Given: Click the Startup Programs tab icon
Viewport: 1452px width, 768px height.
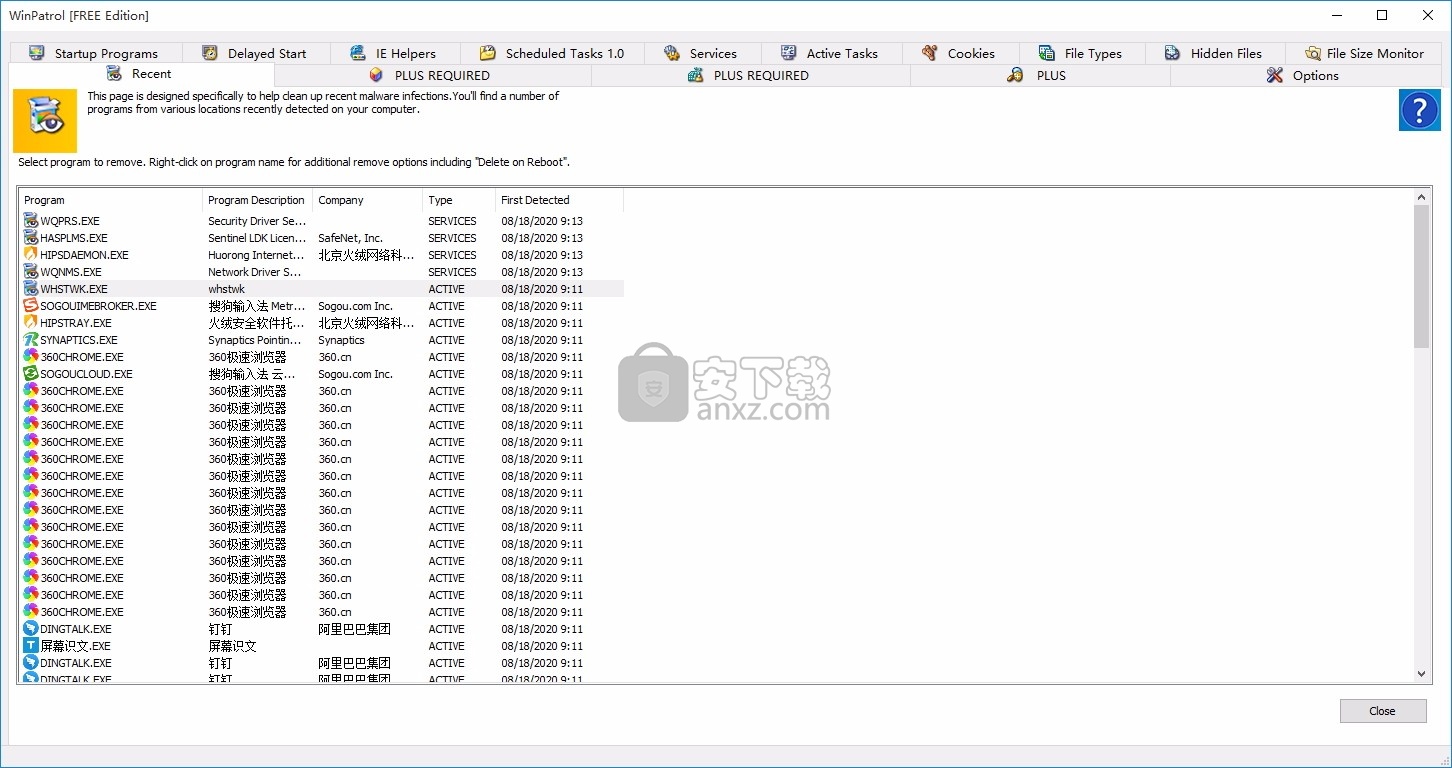Looking at the screenshot, I should click(x=37, y=53).
